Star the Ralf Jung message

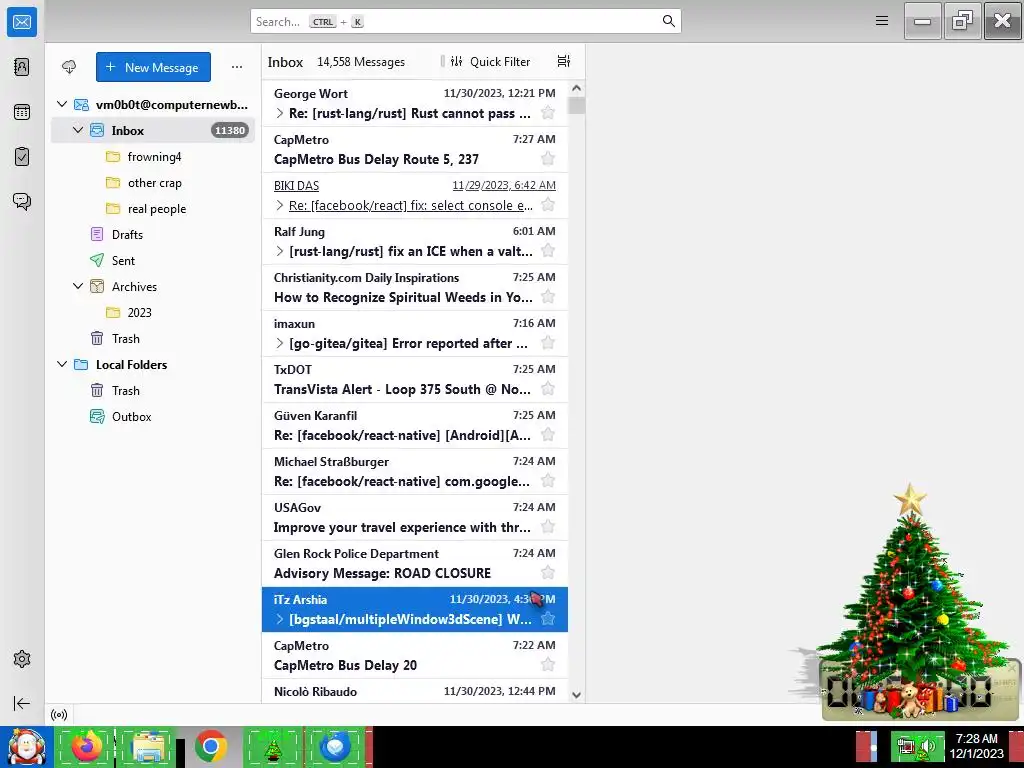click(548, 251)
